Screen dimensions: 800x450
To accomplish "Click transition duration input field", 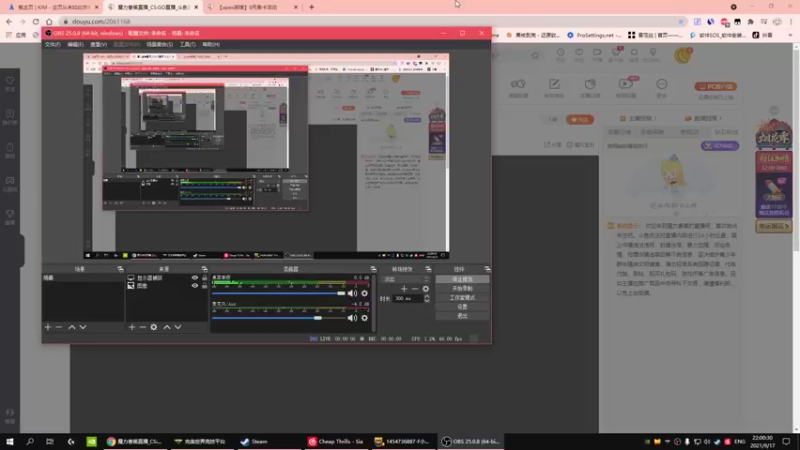I will [x=407, y=298].
